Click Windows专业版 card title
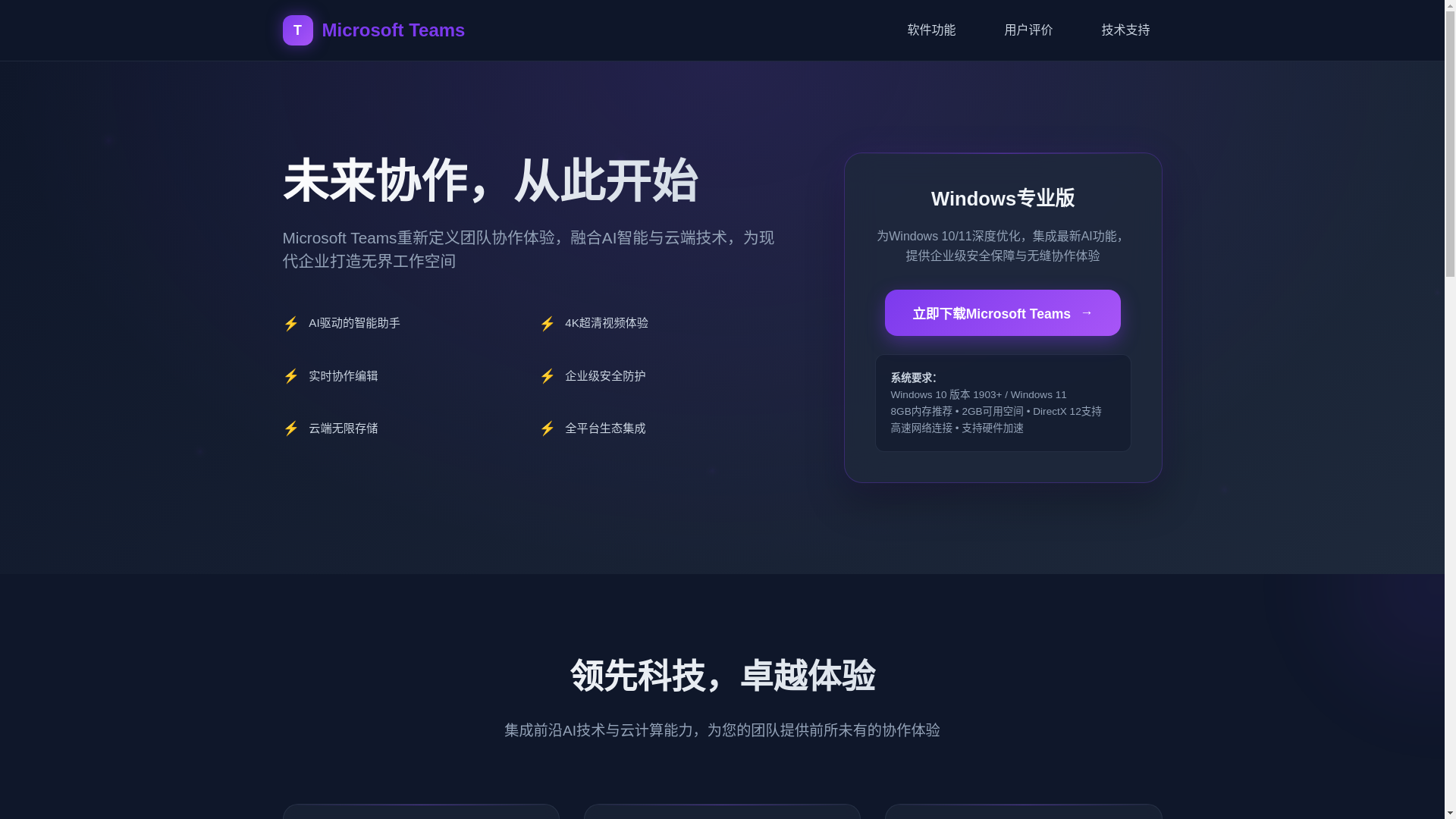This screenshot has height=819, width=1456. click(1003, 199)
